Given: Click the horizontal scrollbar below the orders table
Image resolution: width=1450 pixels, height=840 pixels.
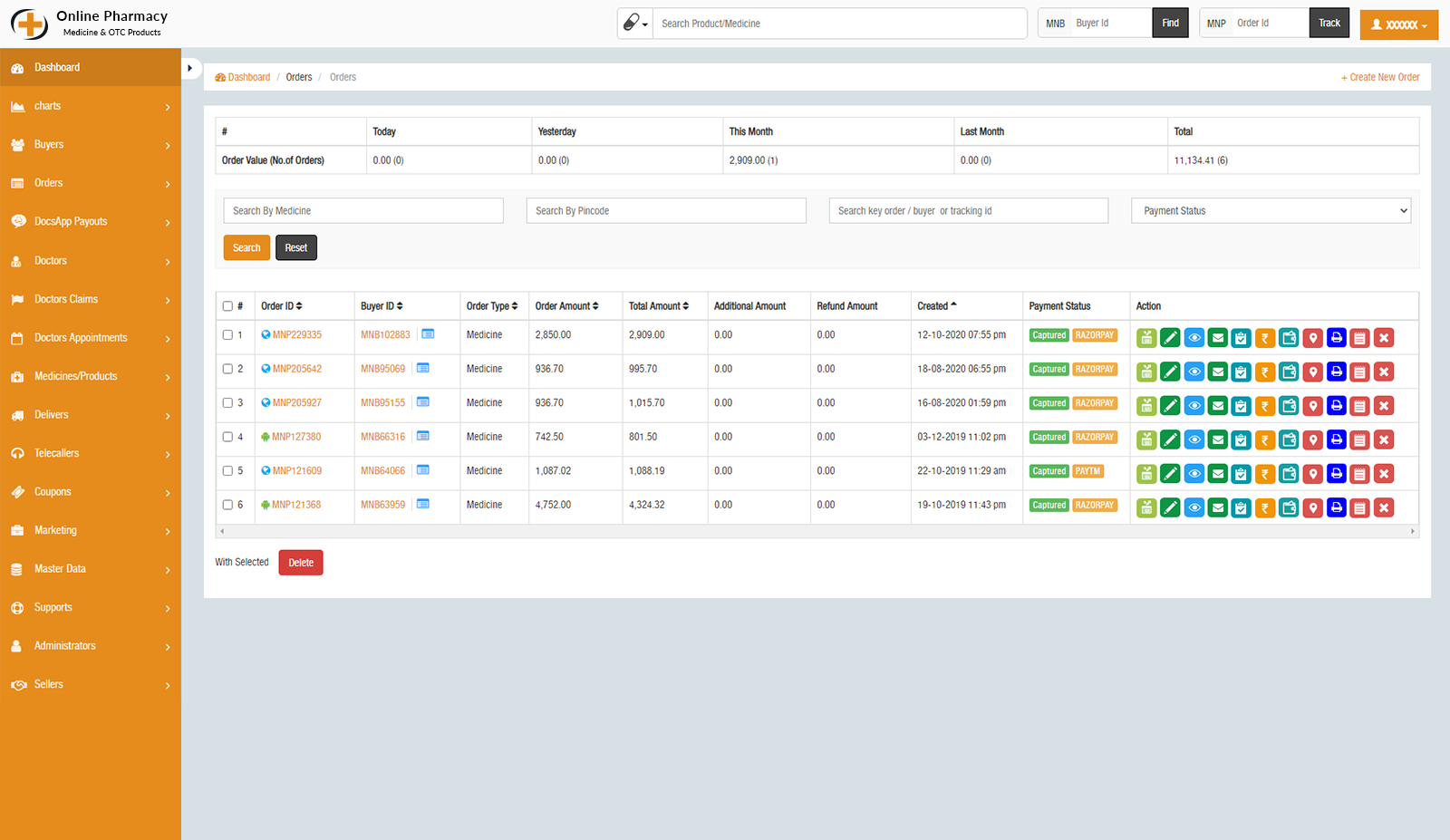Looking at the screenshot, I should [x=817, y=532].
